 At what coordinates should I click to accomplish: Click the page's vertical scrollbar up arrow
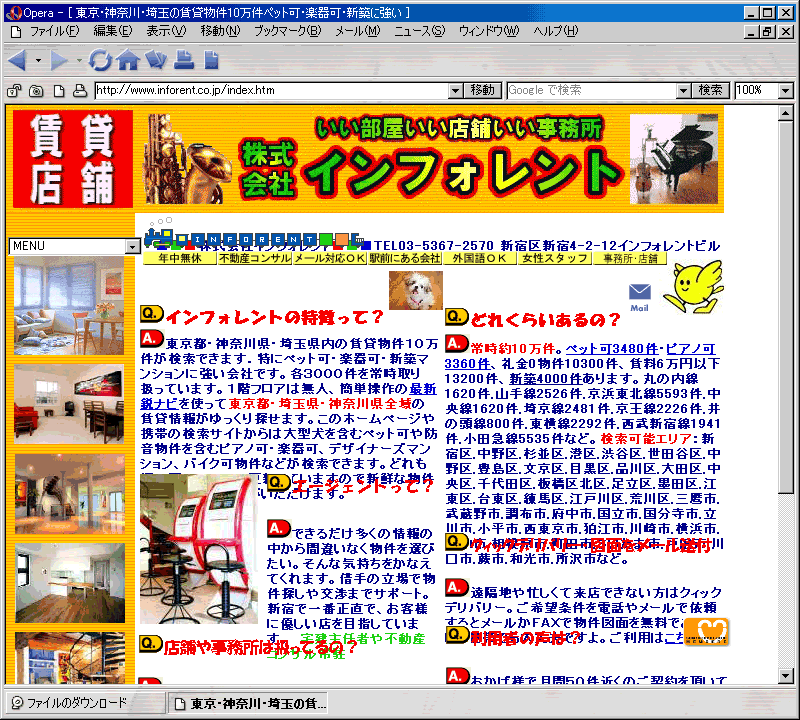click(x=785, y=113)
